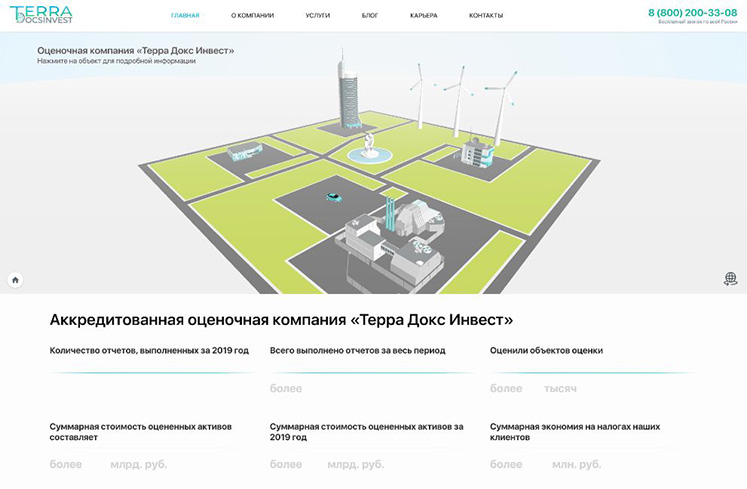Click the fountain statue in map center

coord(369,147)
